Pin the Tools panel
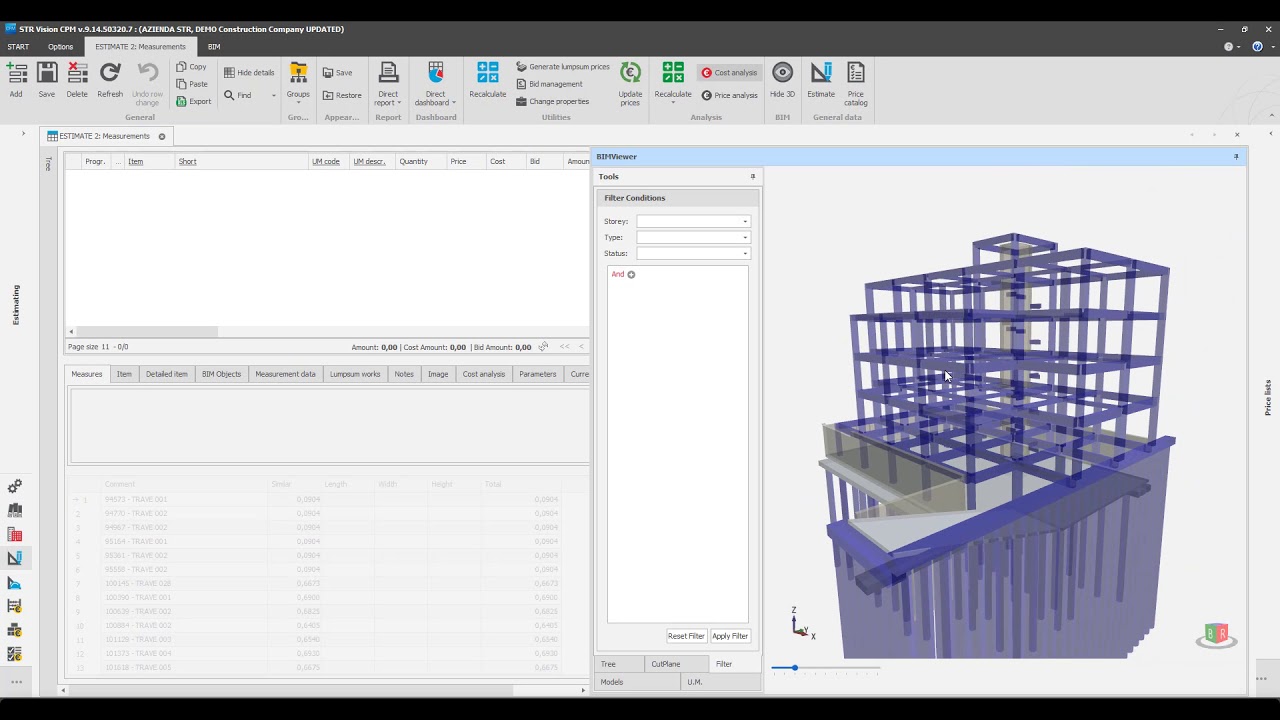This screenshot has width=1280, height=720. [x=753, y=176]
